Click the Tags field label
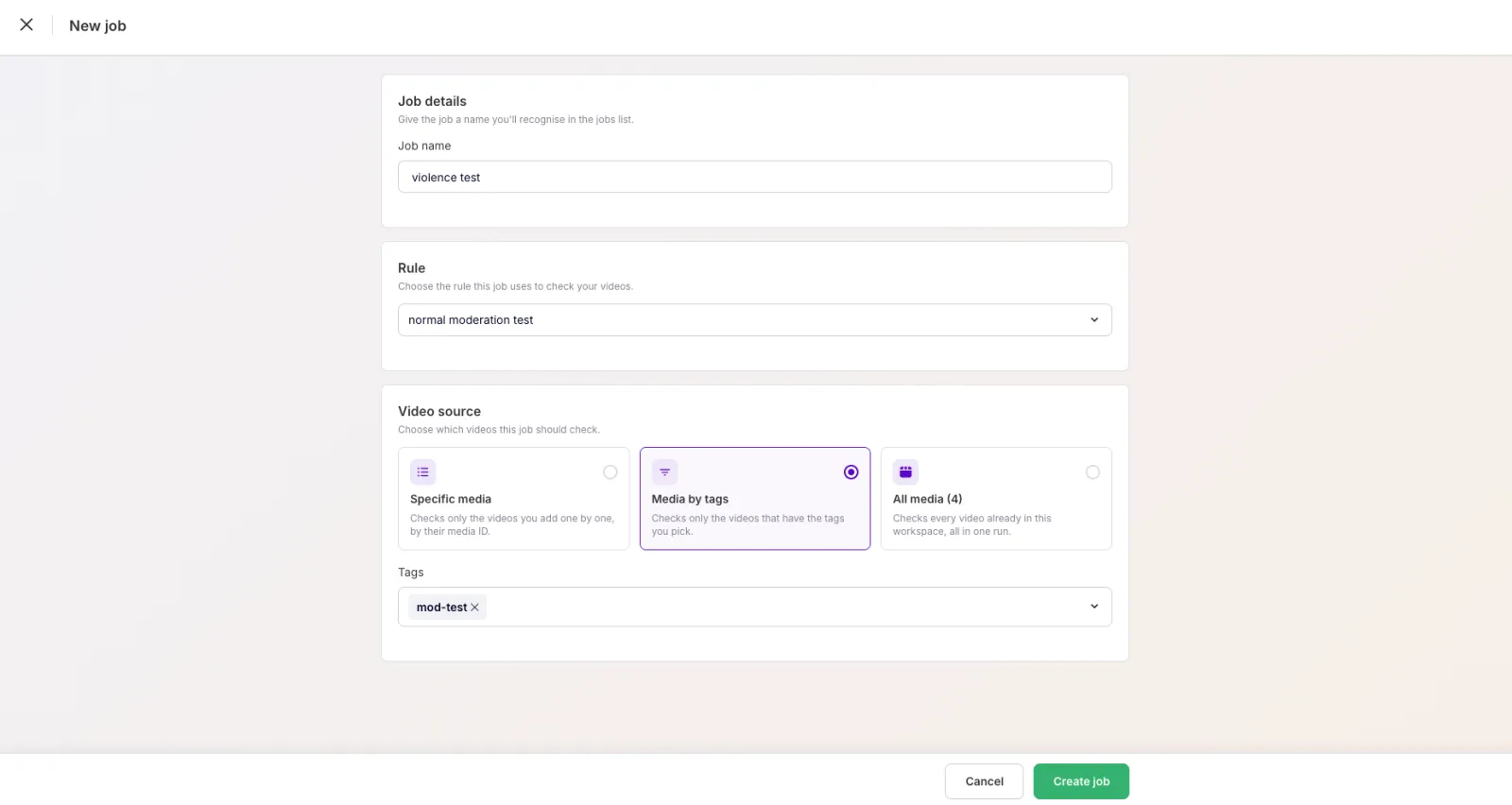The image size is (1512, 805). [x=410, y=573]
